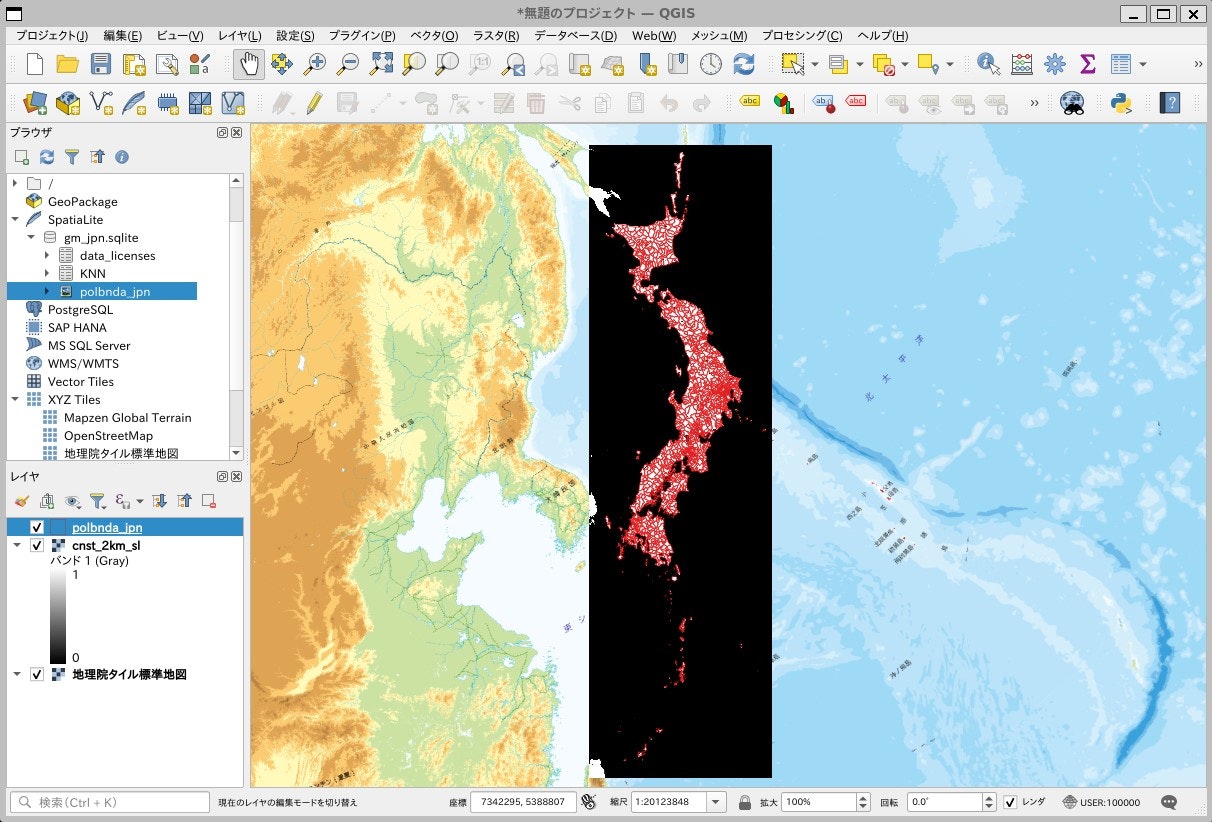Open the Processing Toolbox gear icon

pos(1054,62)
